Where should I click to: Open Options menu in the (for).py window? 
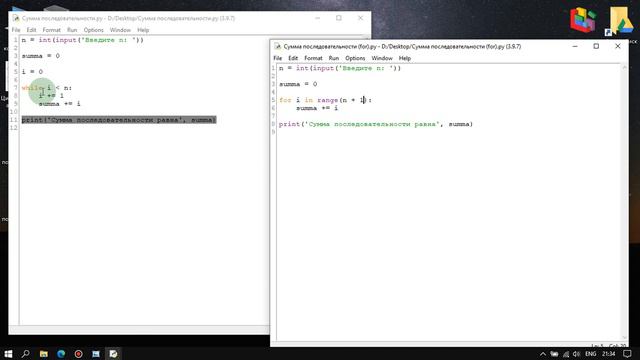pos(355,58)
